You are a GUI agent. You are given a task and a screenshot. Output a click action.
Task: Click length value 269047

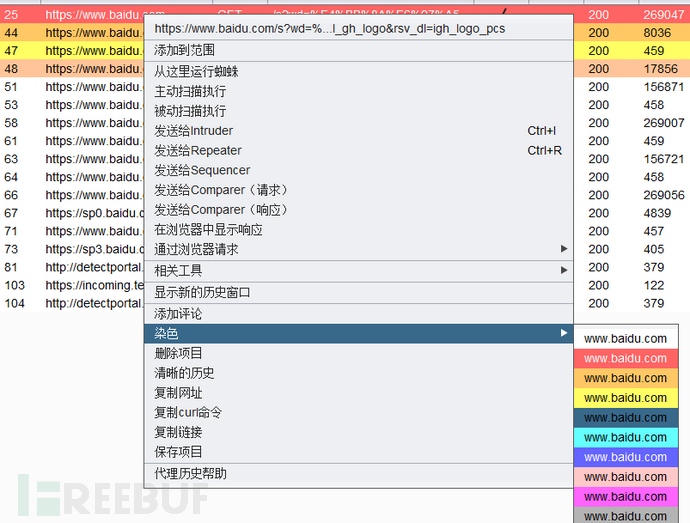click(x=664, y=15)
